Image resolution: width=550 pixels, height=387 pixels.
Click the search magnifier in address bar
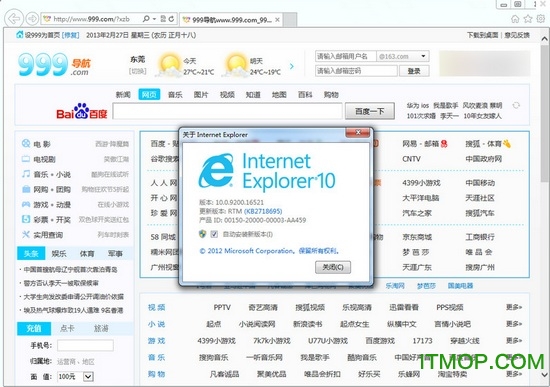pos(146,19)
